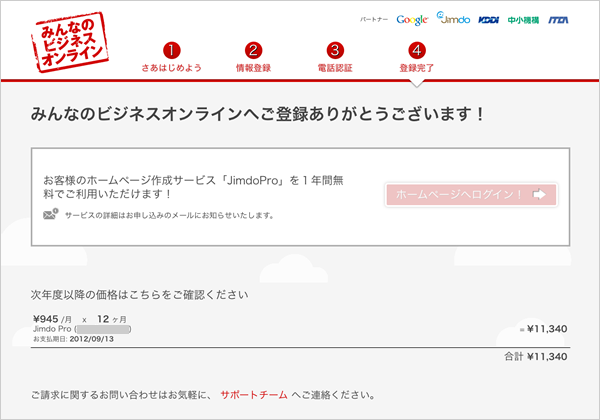600x420 pixels.
Task: Click the サービスの詳細 email notice text
Action: pyautogui.click(x=169, y=215)
